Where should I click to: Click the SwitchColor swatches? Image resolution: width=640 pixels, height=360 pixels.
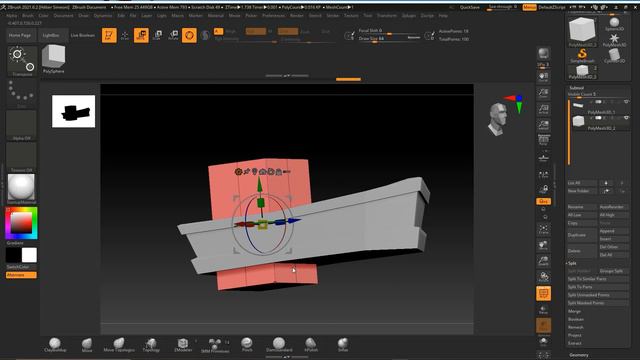click(x=21, y=255)
